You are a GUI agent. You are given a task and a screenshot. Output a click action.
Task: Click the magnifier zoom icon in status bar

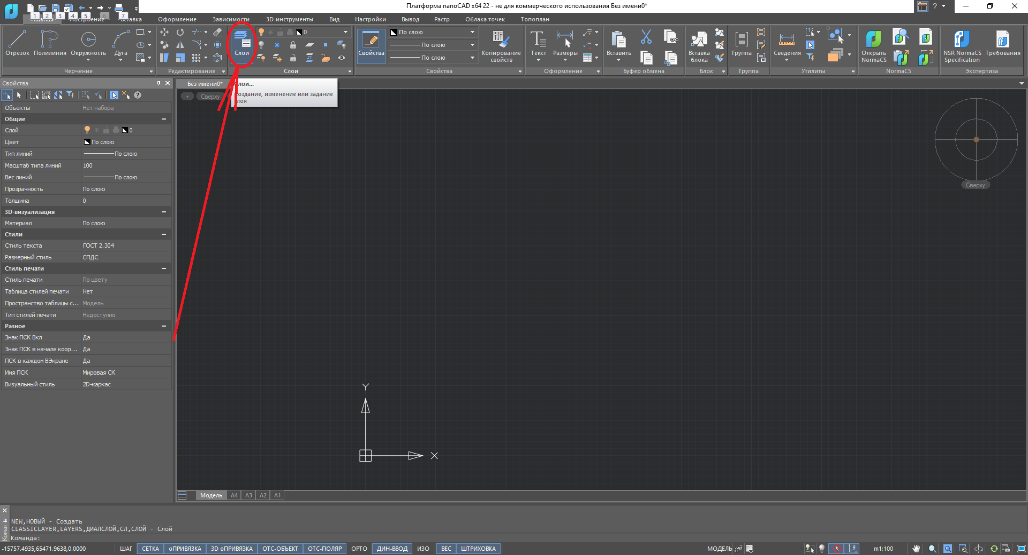(932, 548)
